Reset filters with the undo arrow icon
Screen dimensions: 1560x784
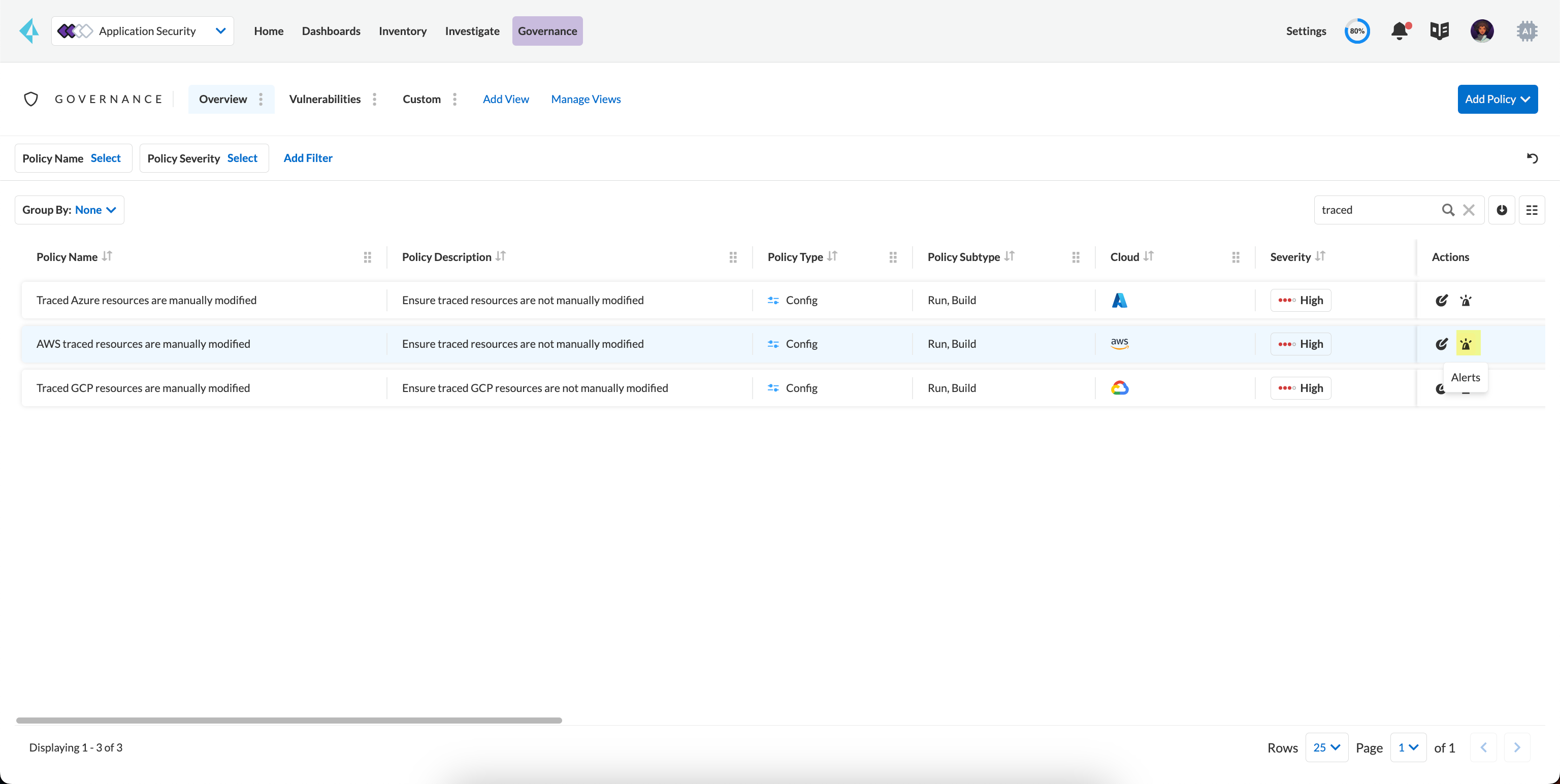(x=1532, y=158)
